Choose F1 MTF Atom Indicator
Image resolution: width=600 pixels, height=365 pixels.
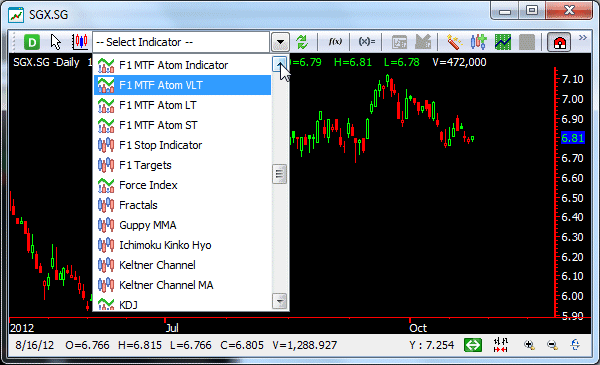pos(183,65)
